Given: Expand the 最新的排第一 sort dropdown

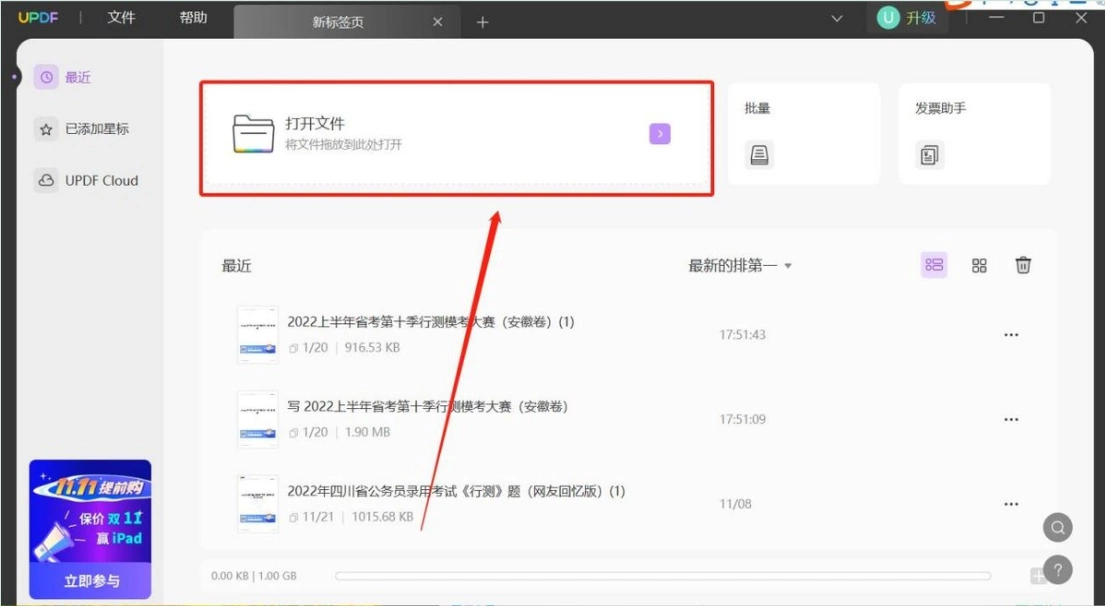Looking at the screenshot, I should [740, 266].
